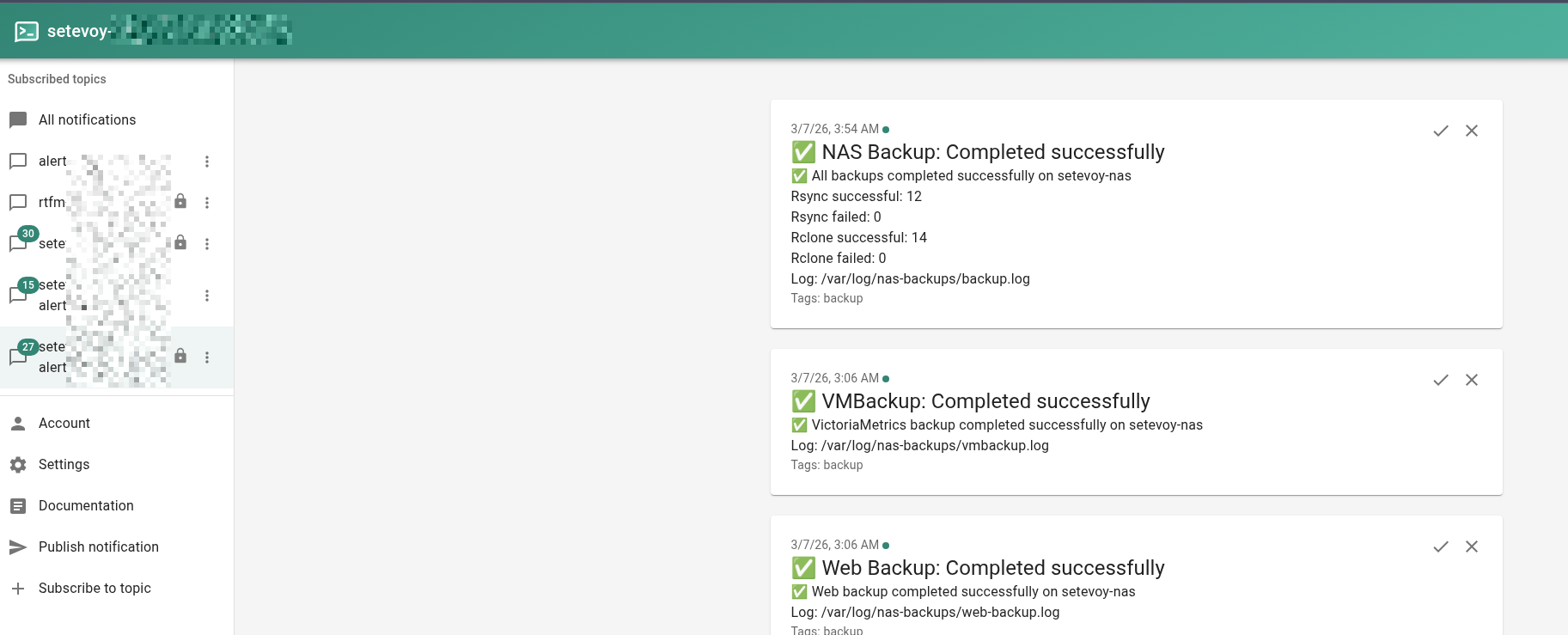Click Publish notification
The height and width of the screenshot is (635, 1568).
click(98, 547)
